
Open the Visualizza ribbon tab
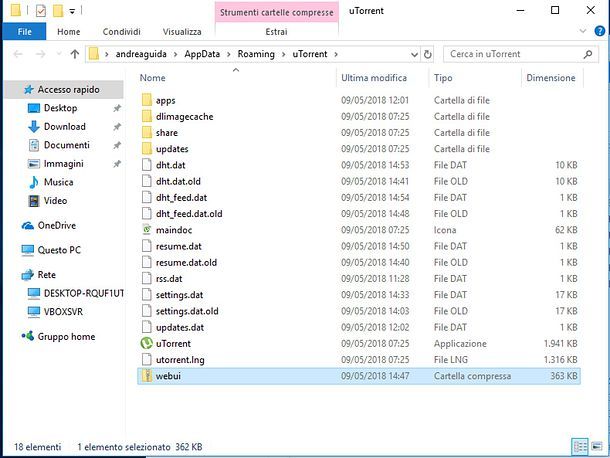click(182, 32)
